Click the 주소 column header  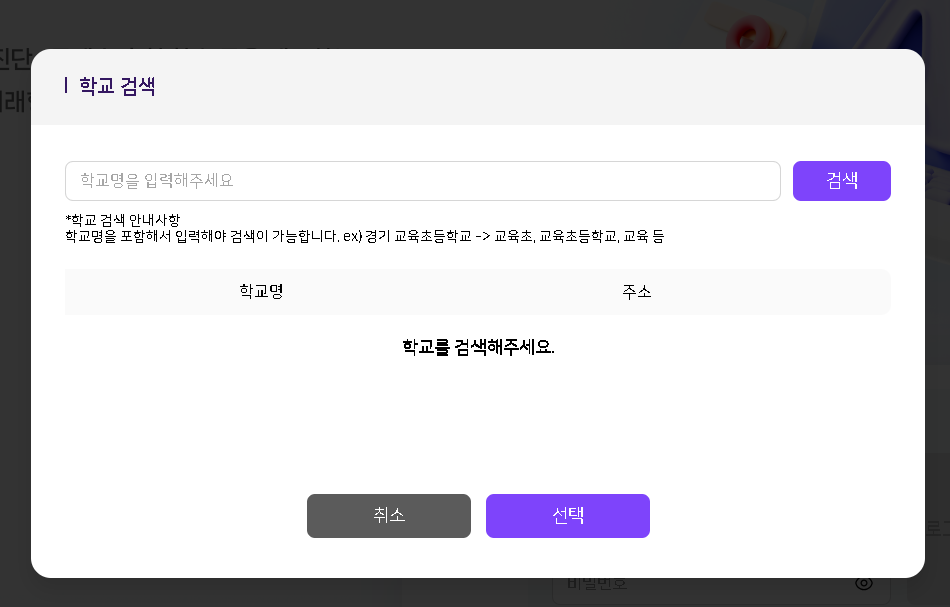[x=636, y=292]
